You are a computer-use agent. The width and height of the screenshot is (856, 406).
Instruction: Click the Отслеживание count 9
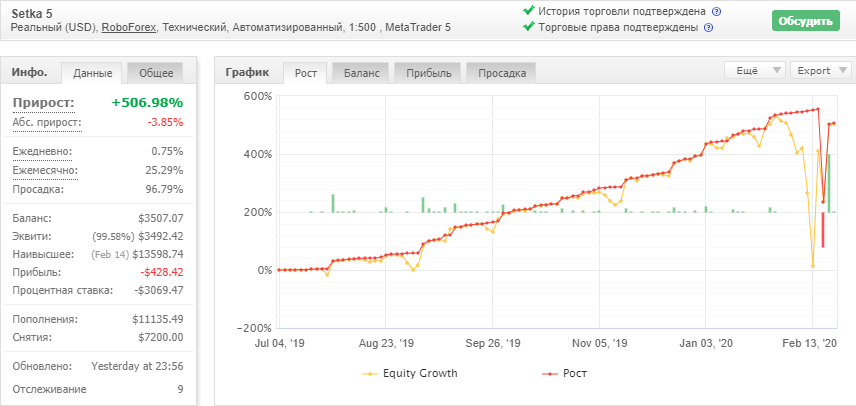coord(180,390)
